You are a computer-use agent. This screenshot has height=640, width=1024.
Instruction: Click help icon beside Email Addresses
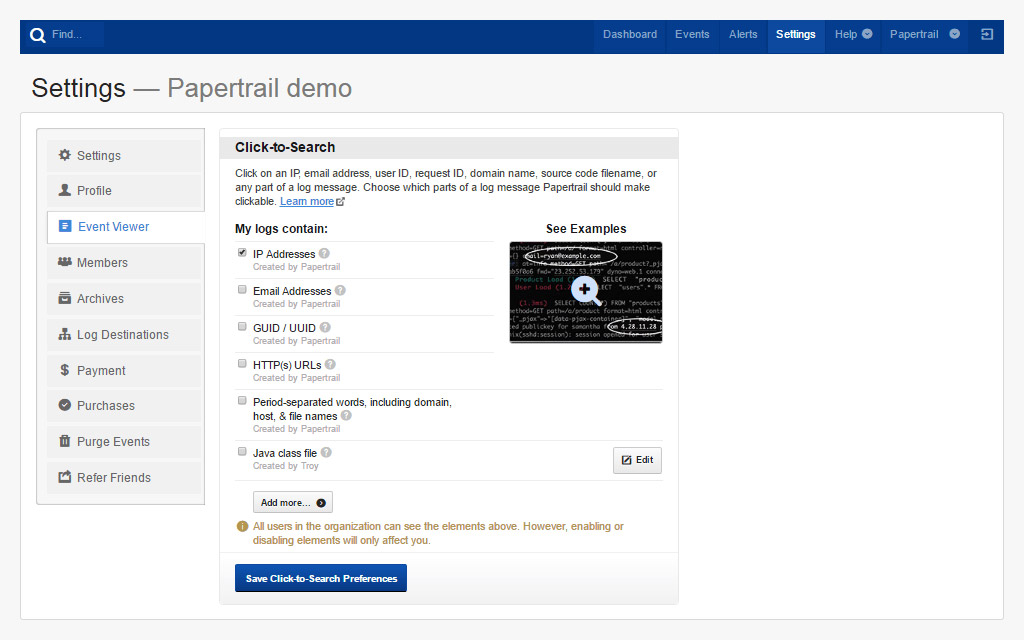(340, 291)
